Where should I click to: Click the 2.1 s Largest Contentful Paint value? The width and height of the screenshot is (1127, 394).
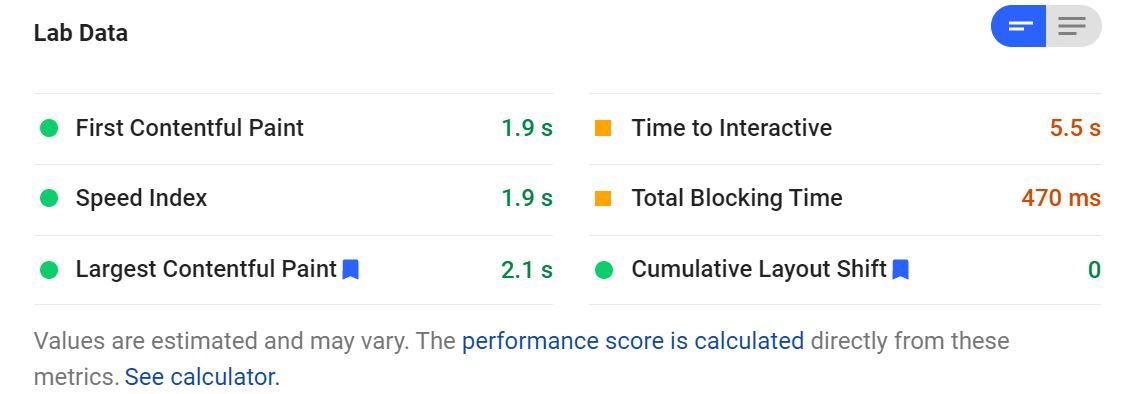pyautogui.click(x=527, y=270)
